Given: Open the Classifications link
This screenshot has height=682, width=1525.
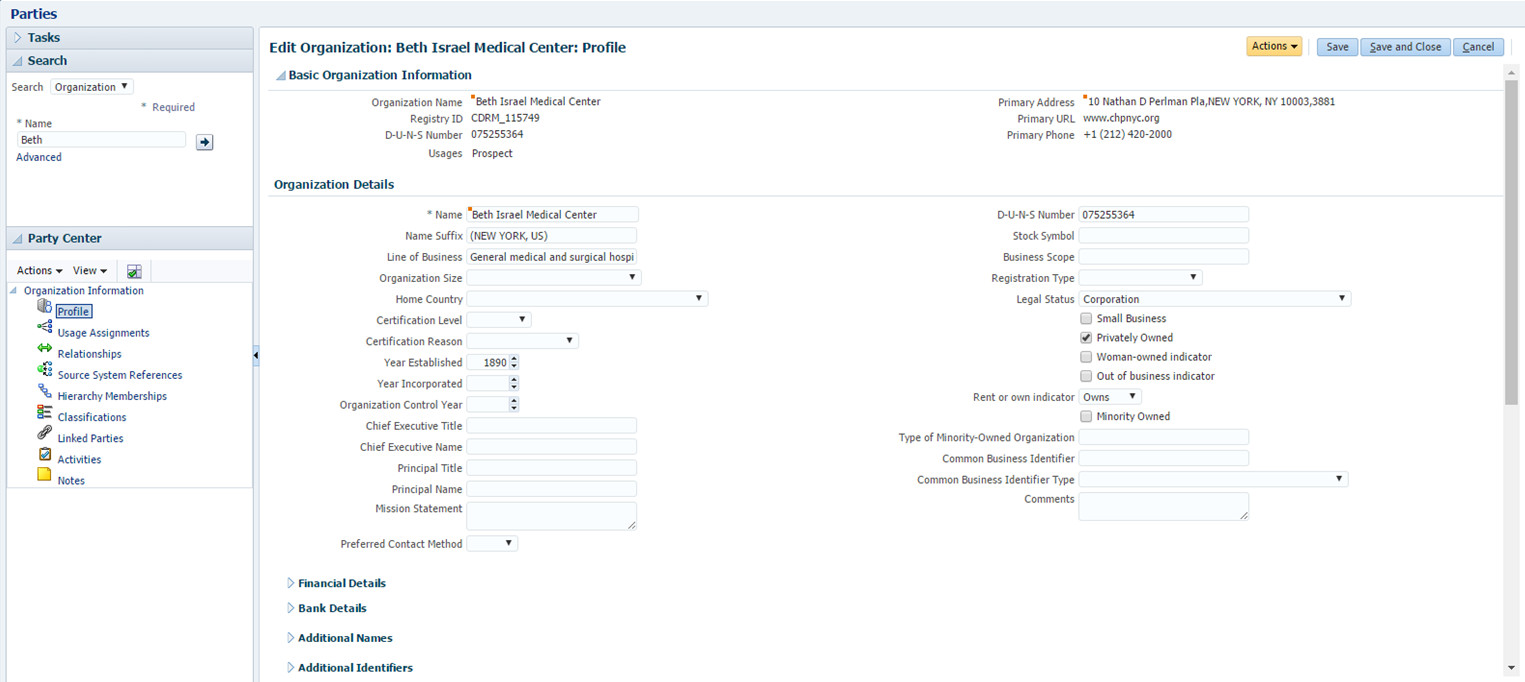Looking at the screenshot, I should pyautogui.click(x=92, y=417).
